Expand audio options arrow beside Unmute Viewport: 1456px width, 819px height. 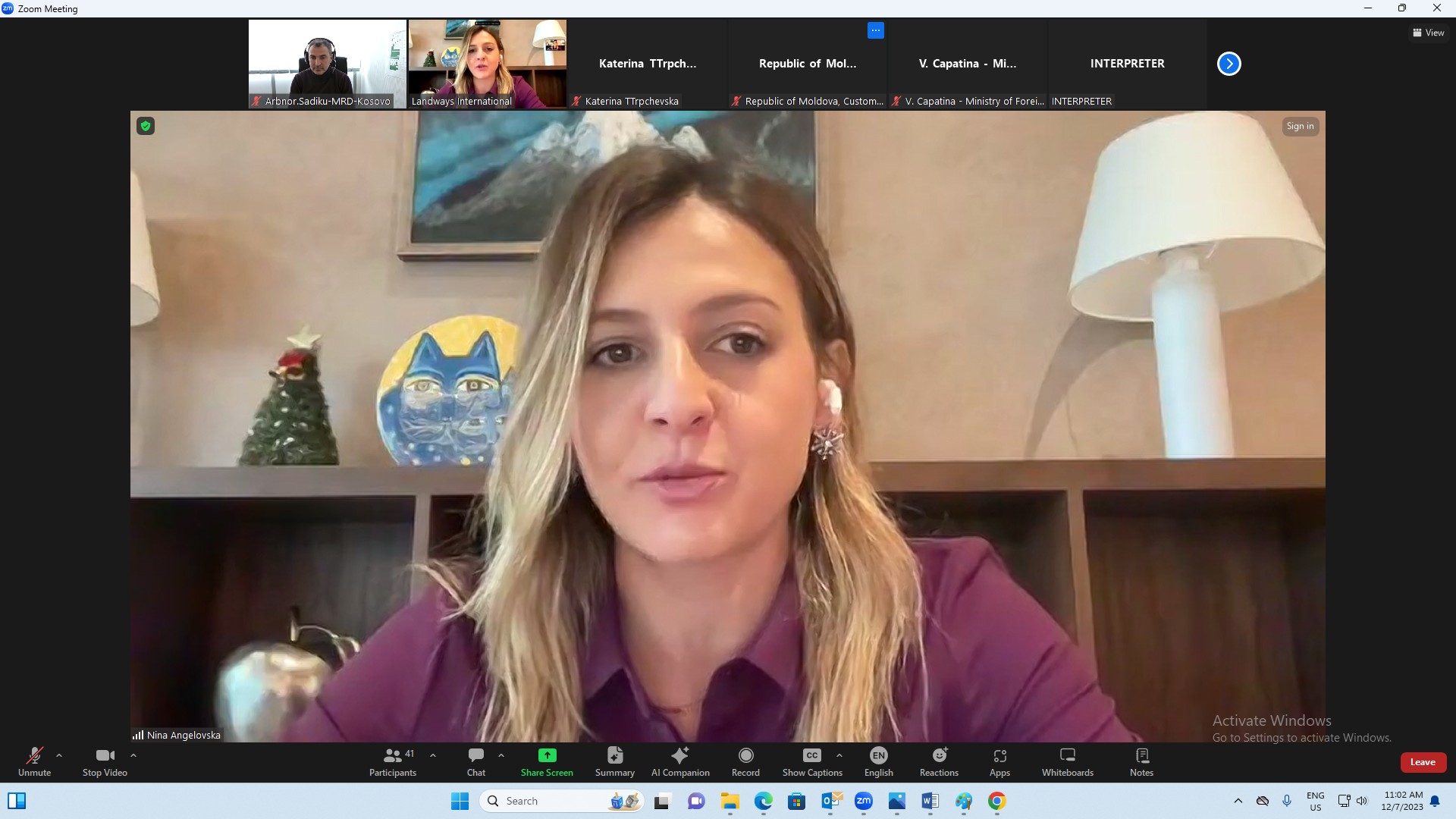pos(59,755)
